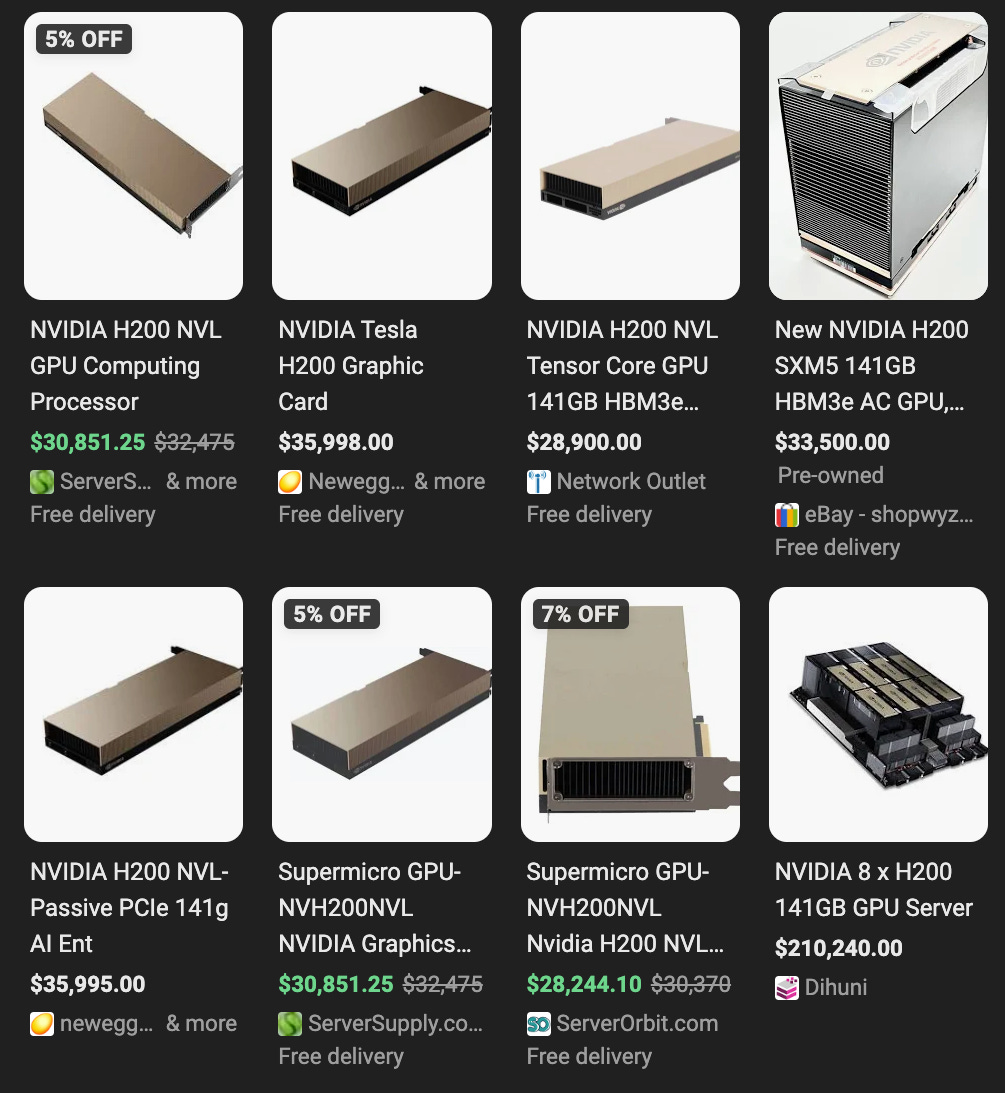Open NVIDIA Tesla H200 Graphic Card listing title
1005x1093 pixels.
(351, 366)
